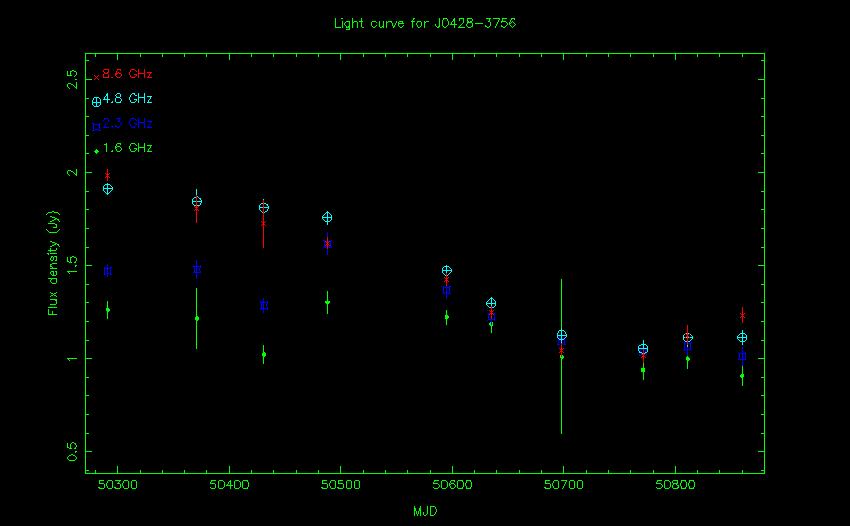This screenshot has height=526, width=850.
Task: Select the "8.6 GHz" legend label
Action: coord(127,74)
